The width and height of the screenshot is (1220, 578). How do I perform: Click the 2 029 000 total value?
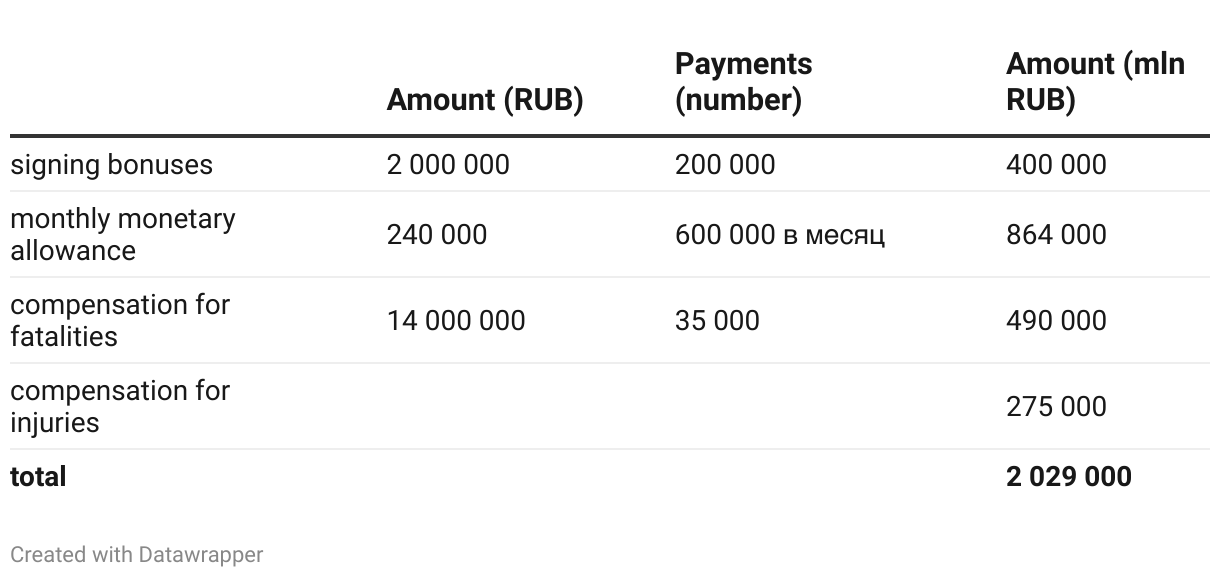pyautogui.click(x=1069, y=476)
